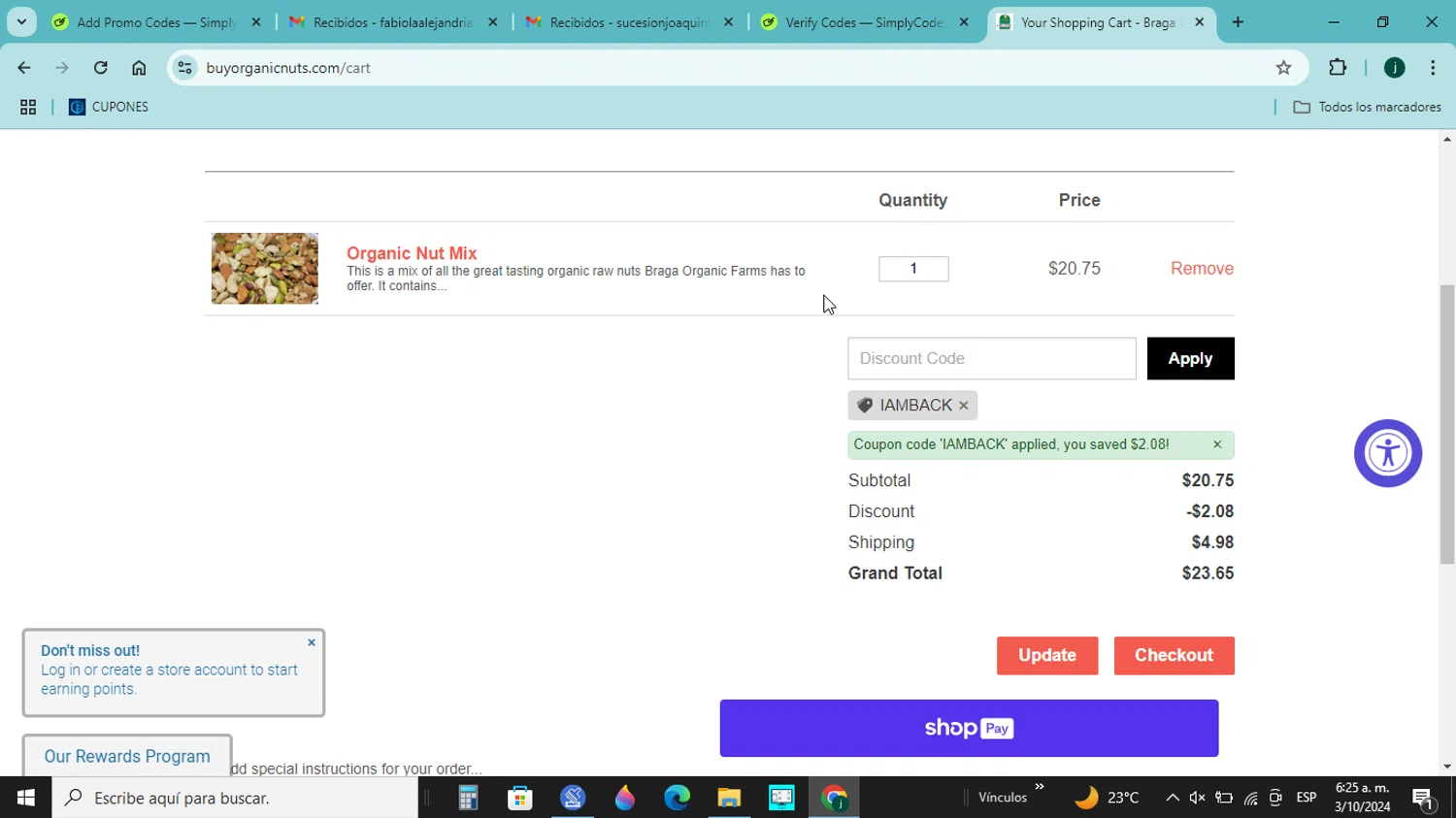Click the volume icon in system tray

pyautogui.click(x=1198, y=798)
